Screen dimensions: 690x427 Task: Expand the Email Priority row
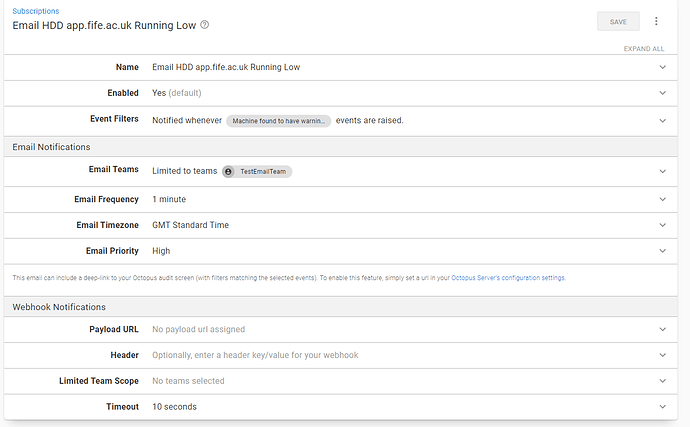[662, 251]
